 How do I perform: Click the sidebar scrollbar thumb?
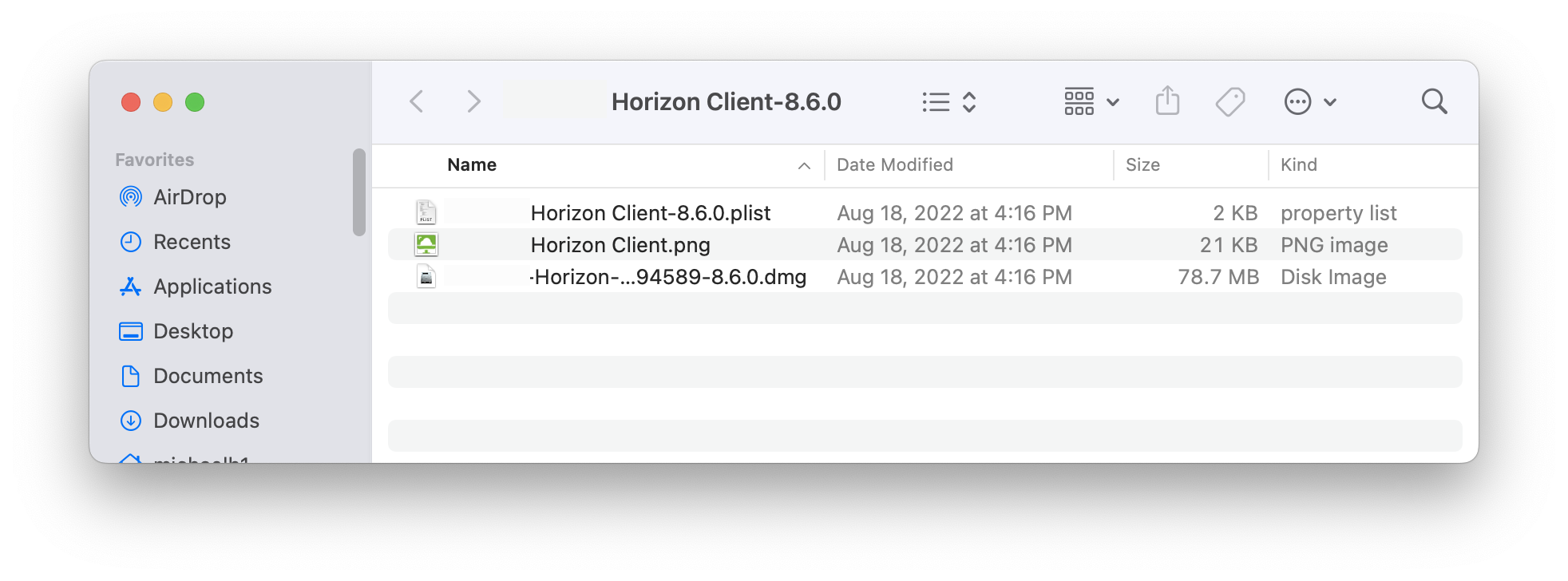click(359, 192)
